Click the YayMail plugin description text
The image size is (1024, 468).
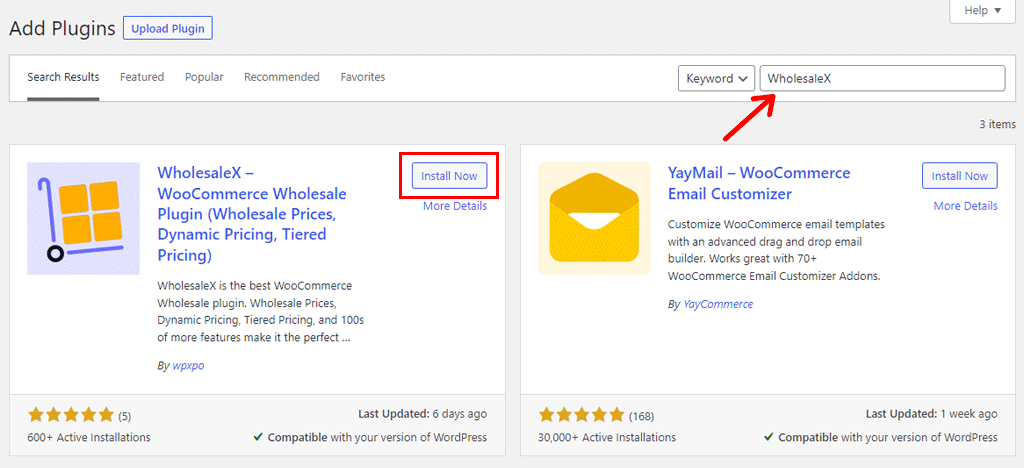tap(776, 250)
